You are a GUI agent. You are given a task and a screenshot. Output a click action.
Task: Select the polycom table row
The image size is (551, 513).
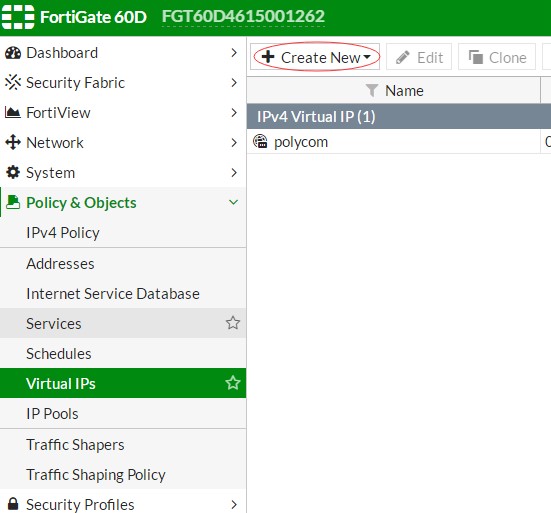click(x=399, y=141)
